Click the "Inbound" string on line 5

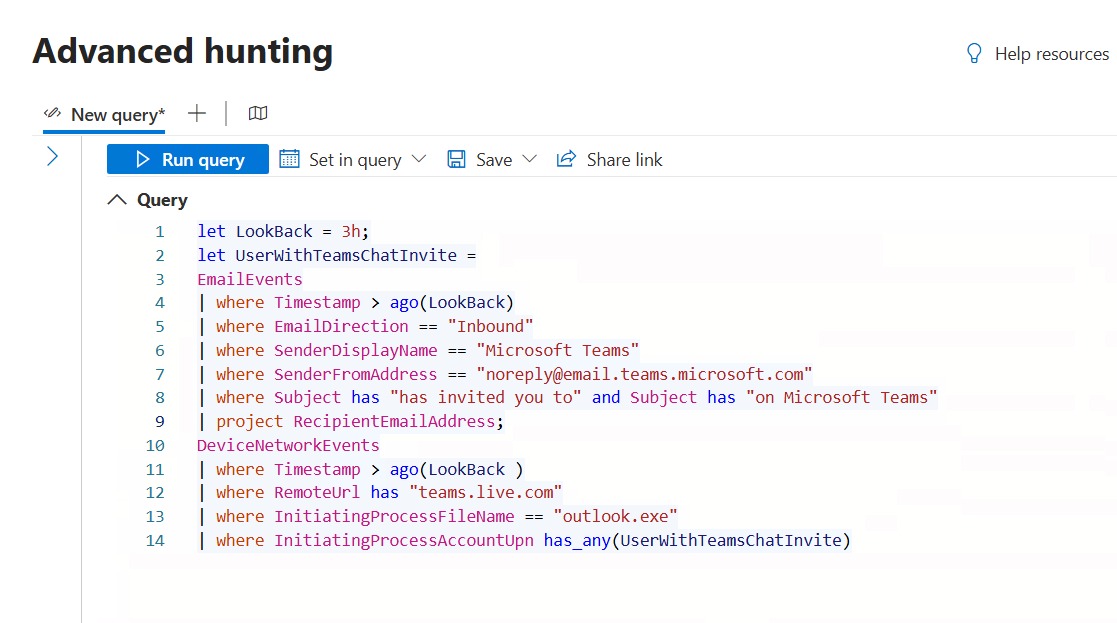tap(490, 326)
